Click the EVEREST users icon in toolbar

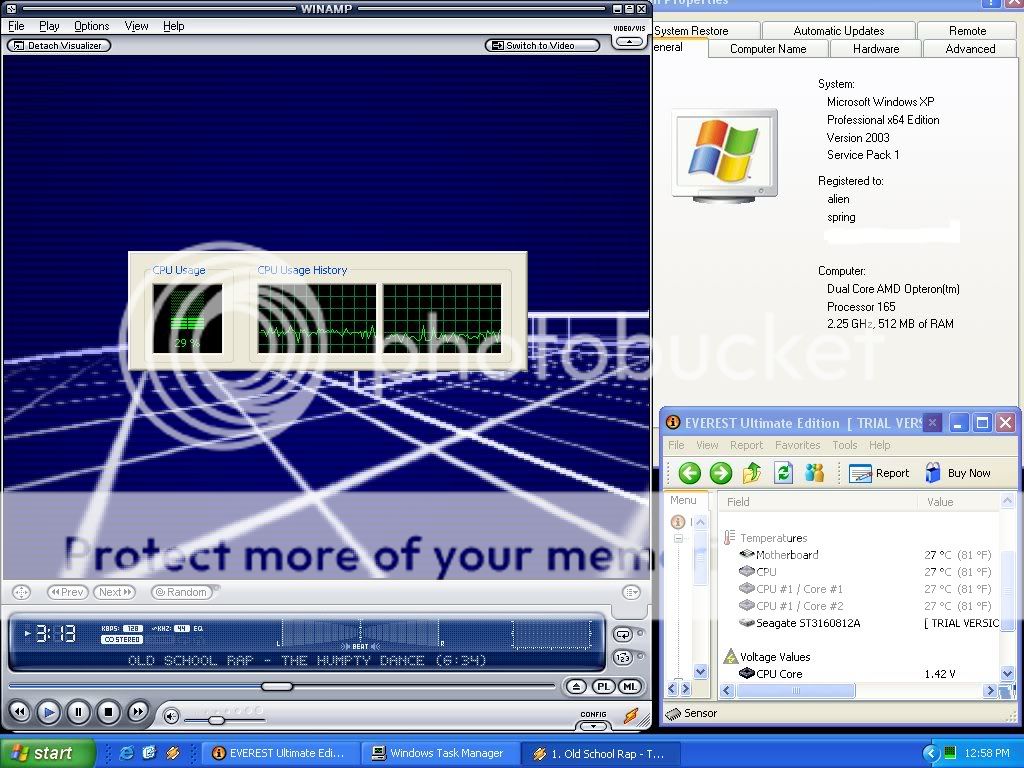click(x=815, y=473)
